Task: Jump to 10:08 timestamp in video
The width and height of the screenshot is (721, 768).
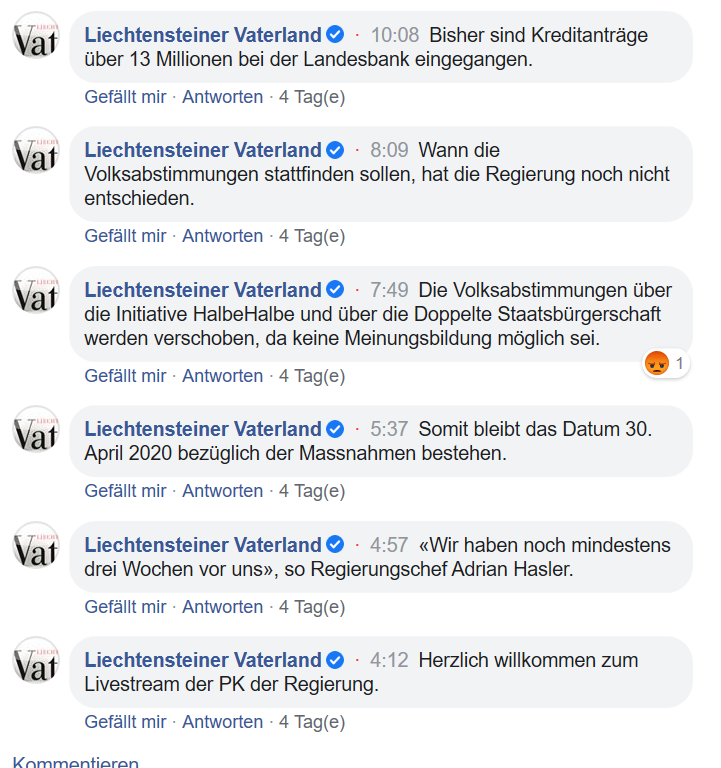Action: [x=395, y=35]
